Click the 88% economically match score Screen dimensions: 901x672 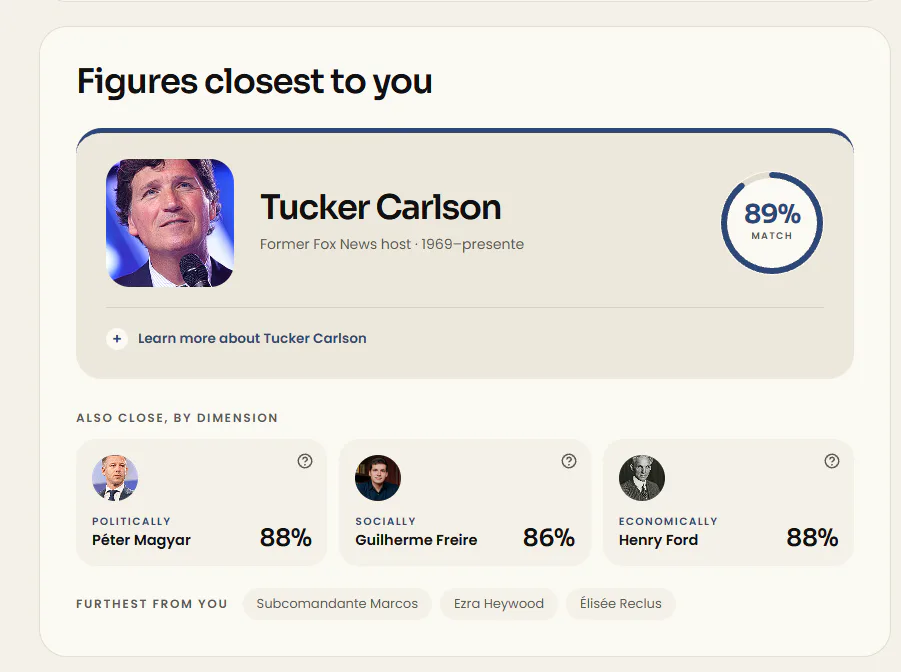(812, 538)
